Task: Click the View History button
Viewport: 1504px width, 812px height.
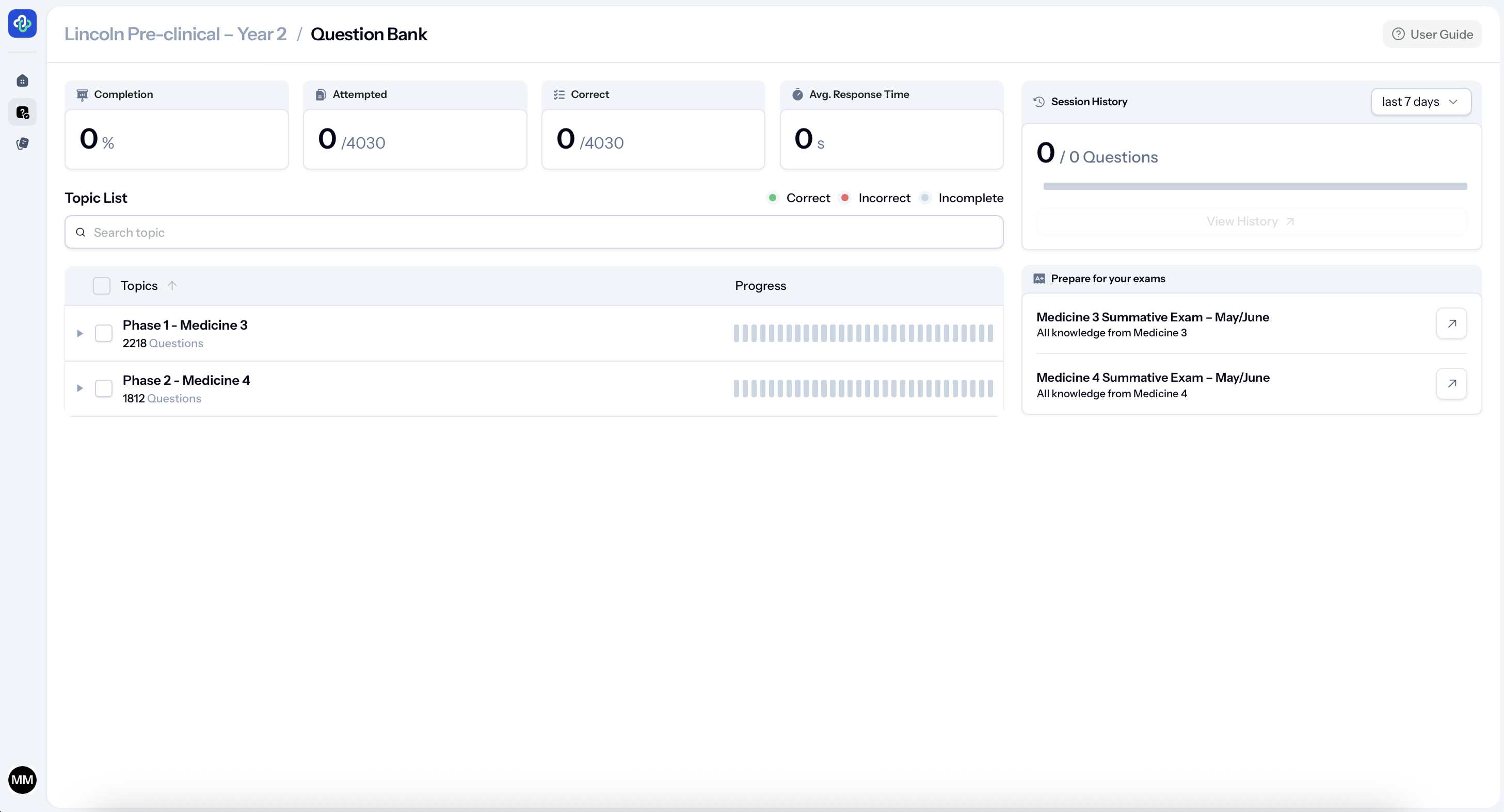Action: pyautogui.click(x=1251, y=221)
